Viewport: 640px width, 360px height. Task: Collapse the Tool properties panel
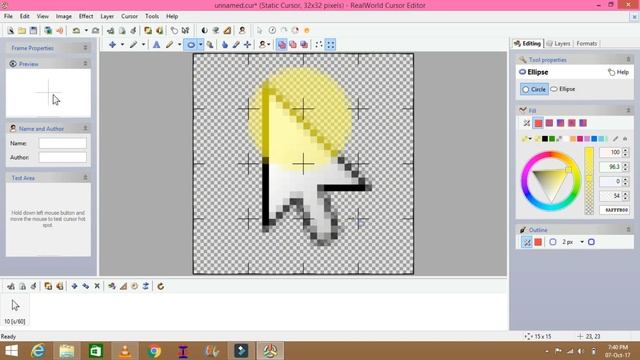tap(628, 60)
